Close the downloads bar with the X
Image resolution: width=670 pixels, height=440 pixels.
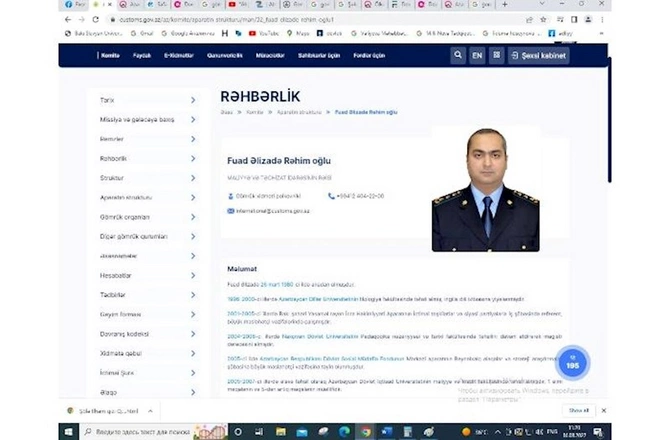(x=604, y=411)
